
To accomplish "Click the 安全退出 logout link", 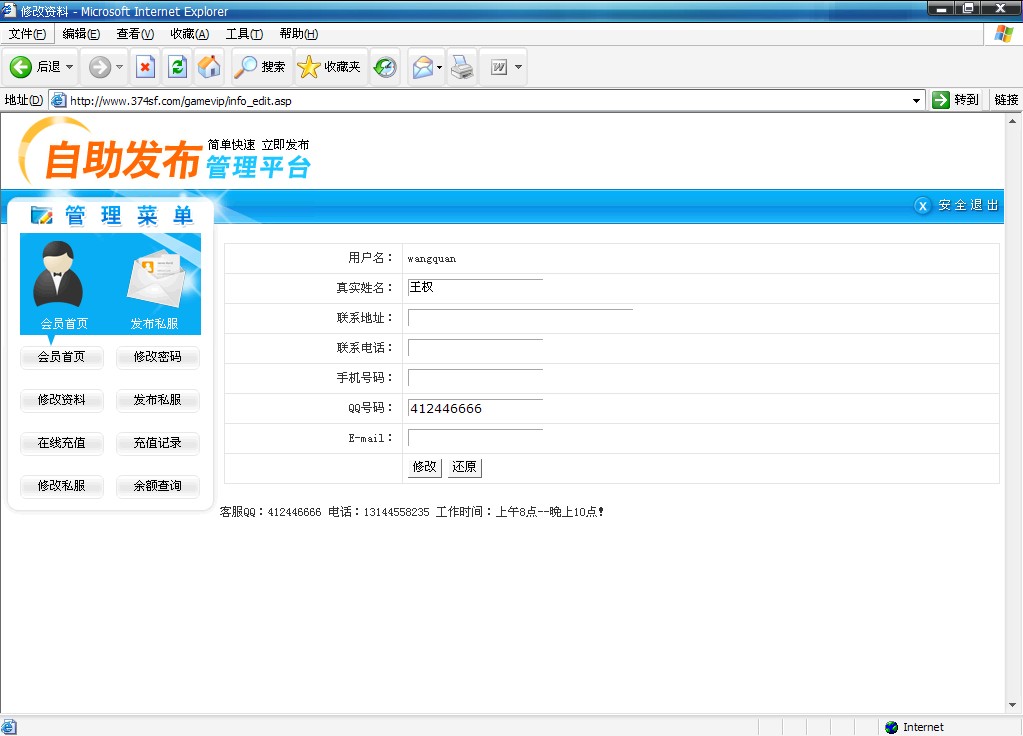I will [958, 205].
